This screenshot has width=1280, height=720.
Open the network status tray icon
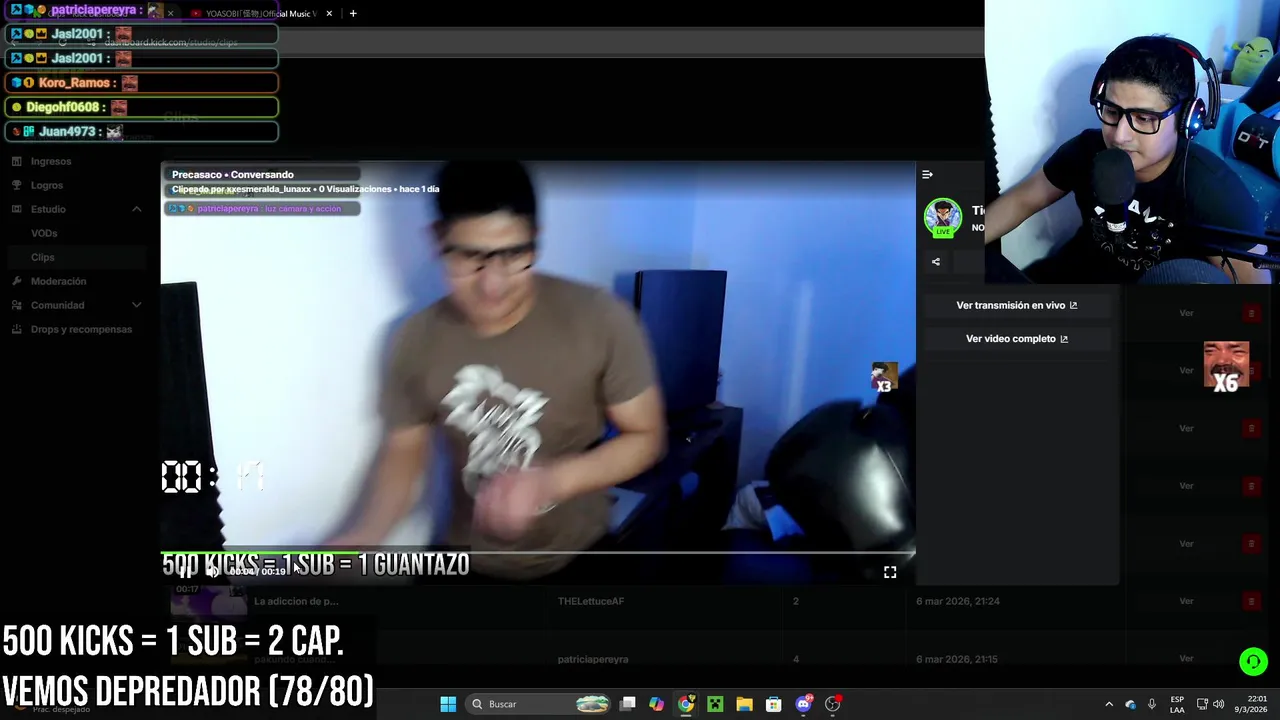1202,704
